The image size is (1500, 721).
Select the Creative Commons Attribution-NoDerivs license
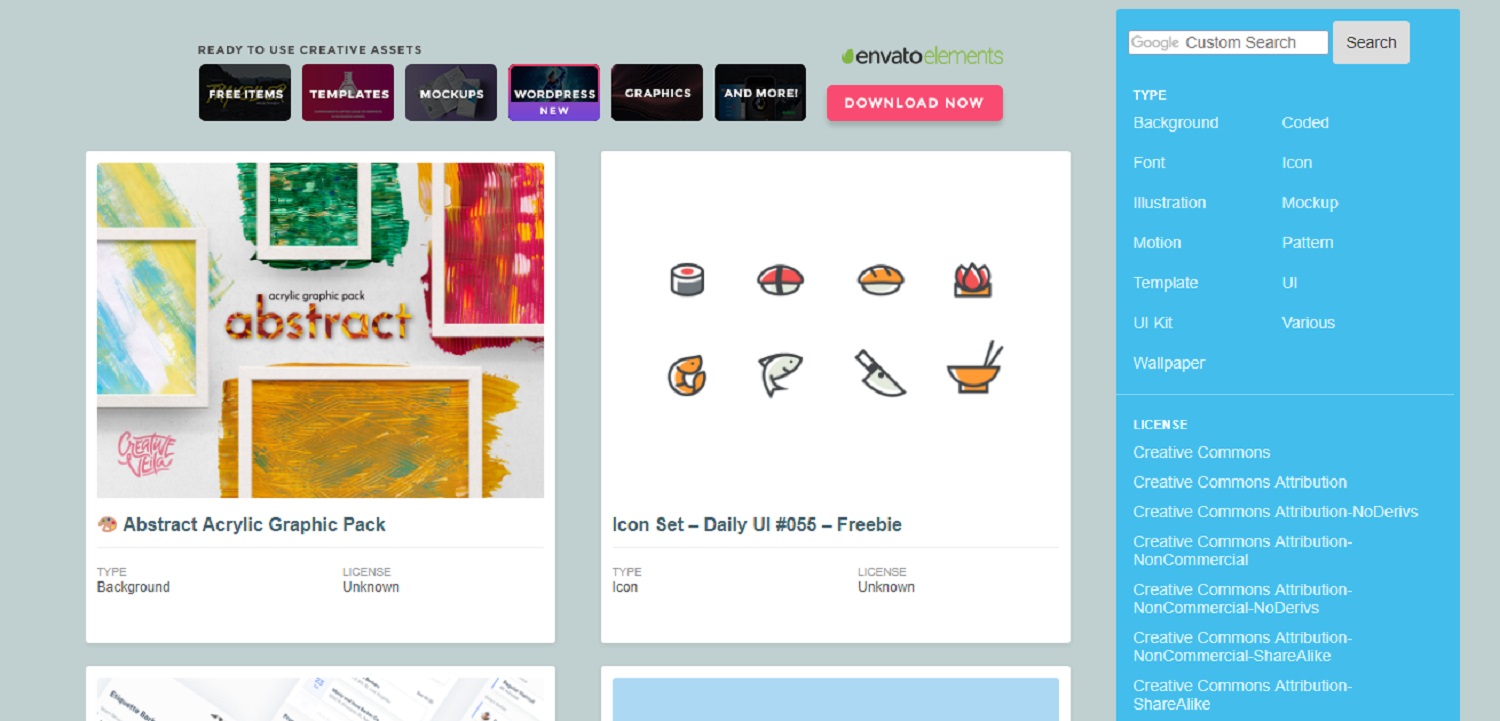click(x=1275, y=511)
